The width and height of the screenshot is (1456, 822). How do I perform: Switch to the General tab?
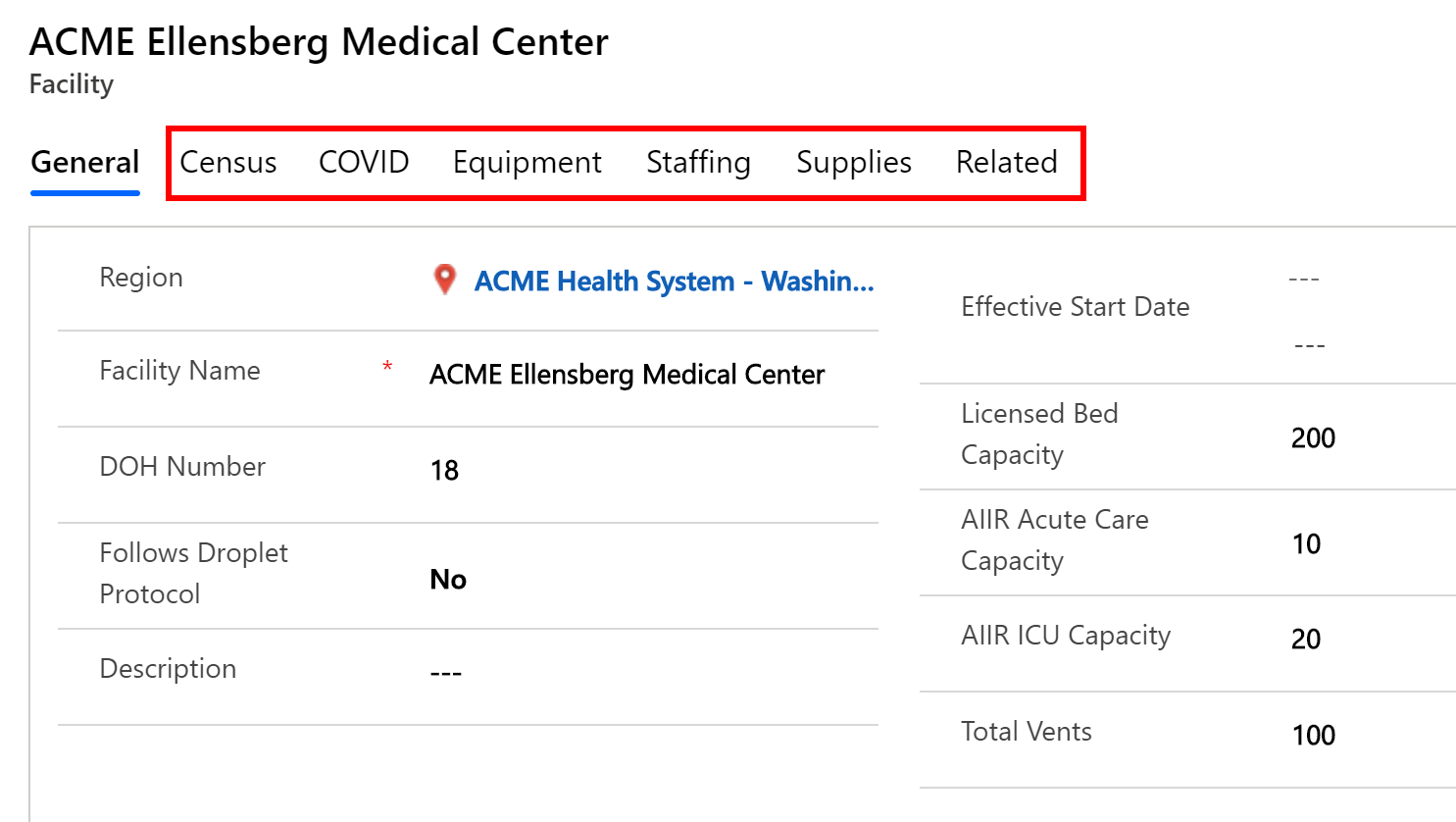(85, 162)
